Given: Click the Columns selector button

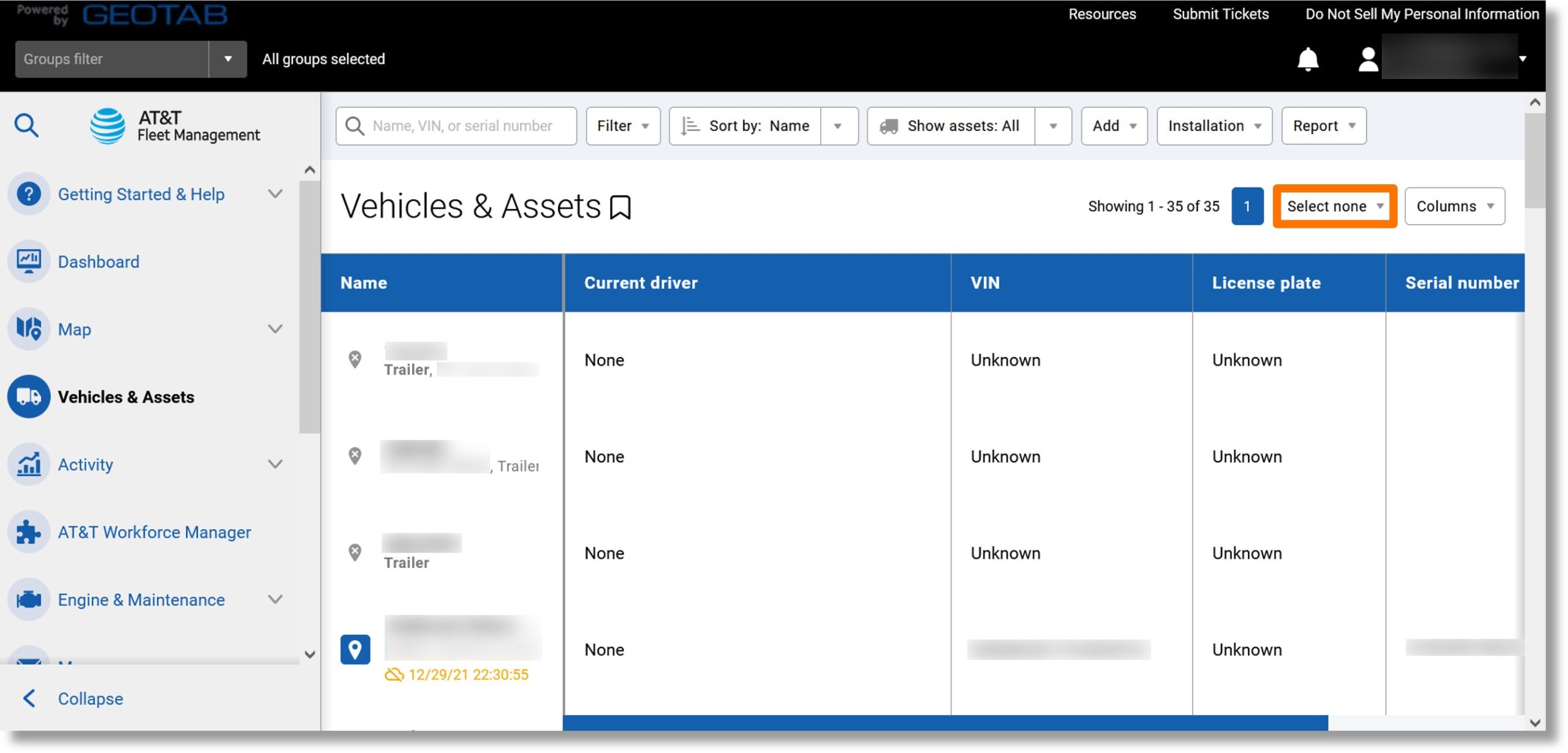Looking at the screenshot, I should [1454, 206].
